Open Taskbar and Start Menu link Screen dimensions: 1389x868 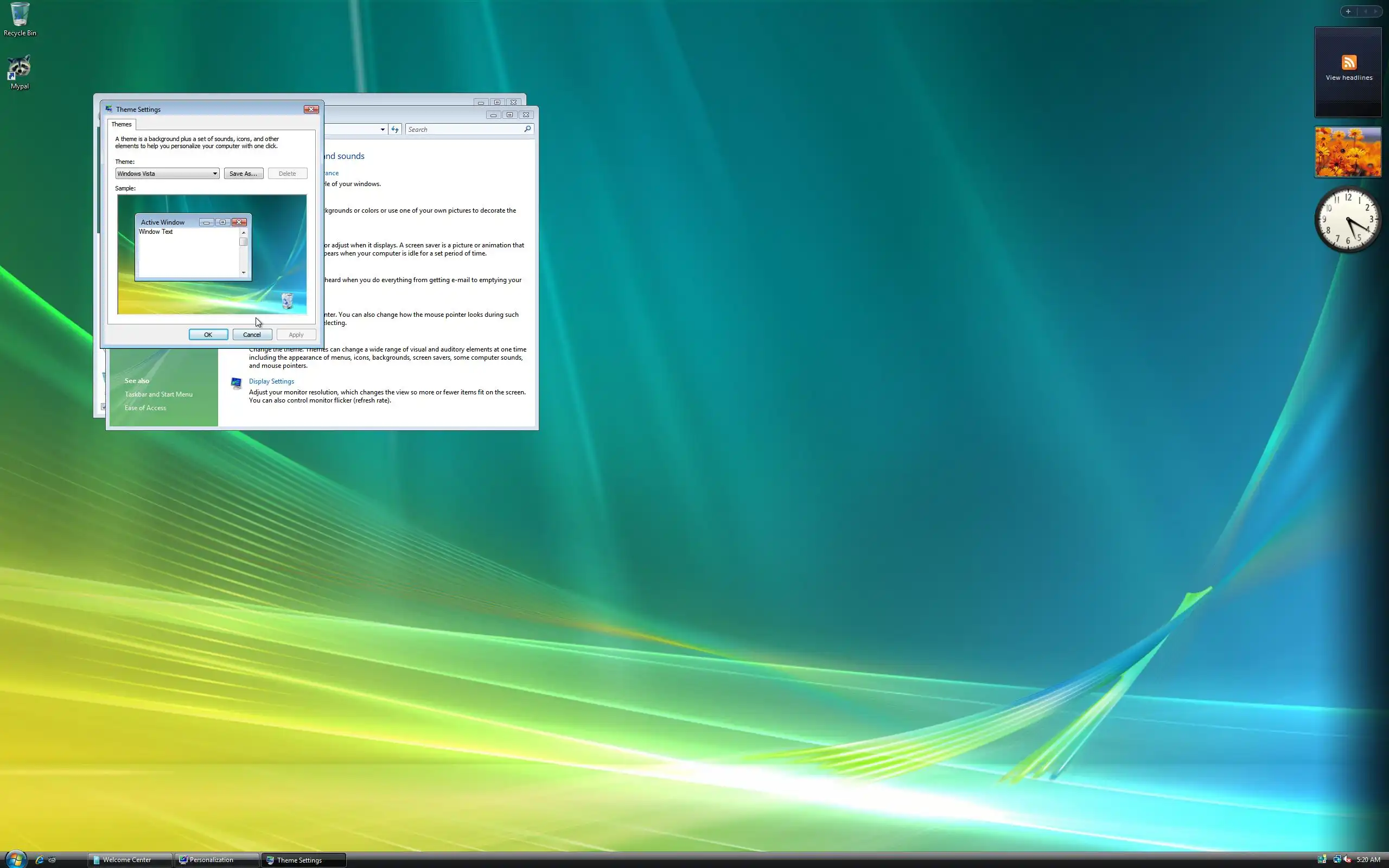[x=158, y=394]
